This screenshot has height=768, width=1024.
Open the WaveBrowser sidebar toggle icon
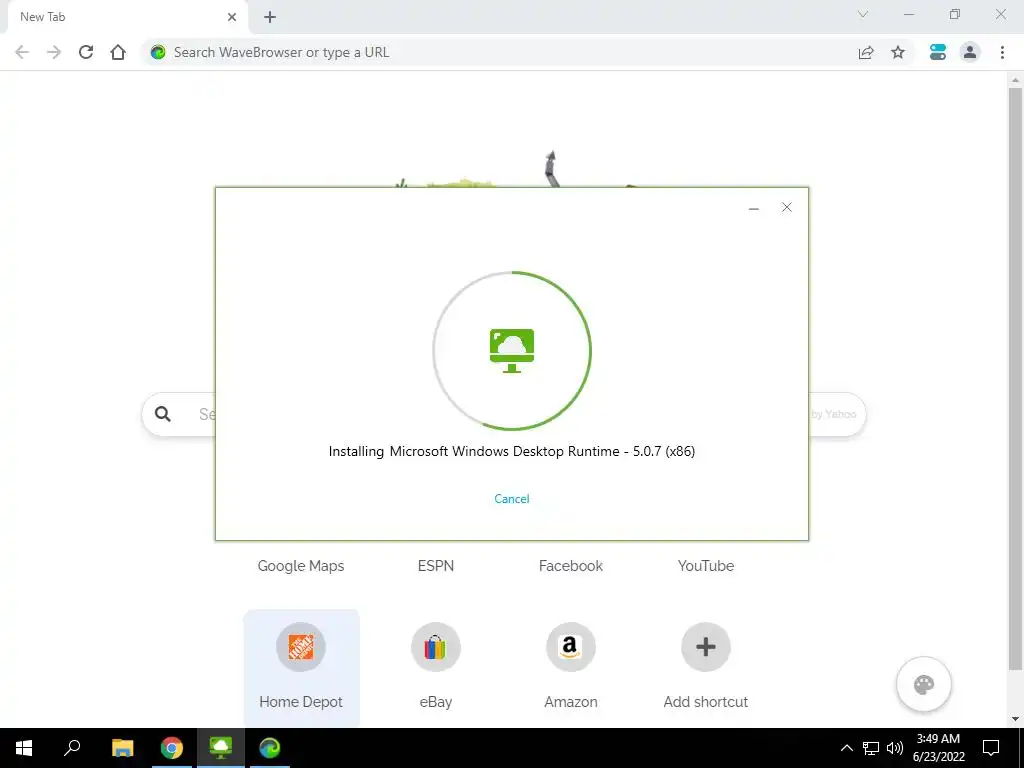(938, 52)
